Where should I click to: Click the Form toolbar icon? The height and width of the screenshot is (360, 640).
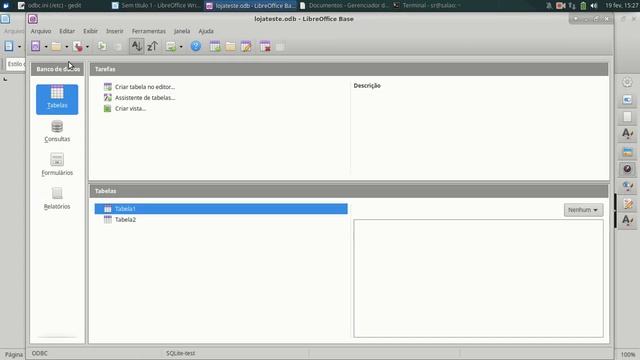pyautogui.click(x=171, y=47)
